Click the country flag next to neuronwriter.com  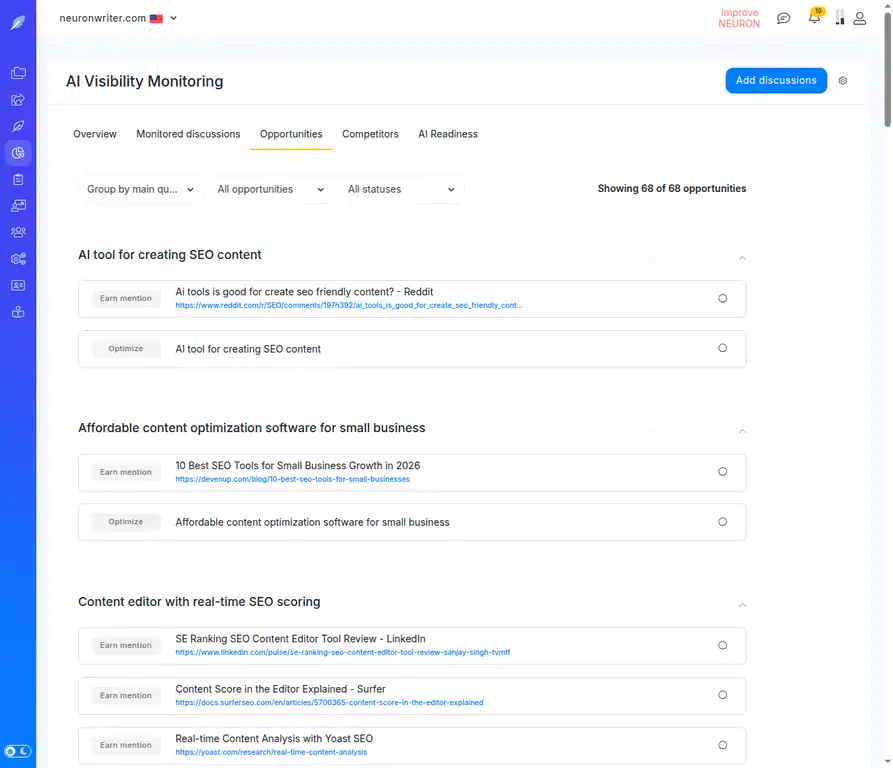[156, 19]
